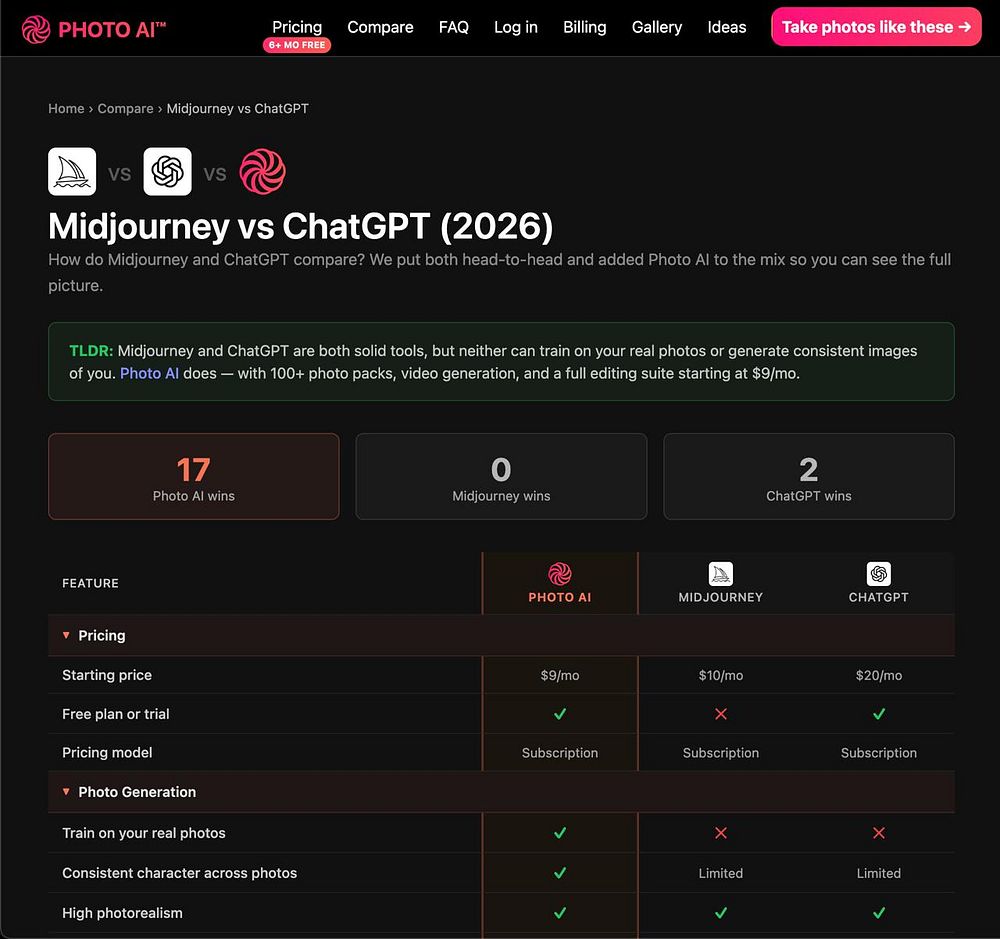Click the FEATURE column header
The image size is (1000, 939).
[x=91, y=583]
